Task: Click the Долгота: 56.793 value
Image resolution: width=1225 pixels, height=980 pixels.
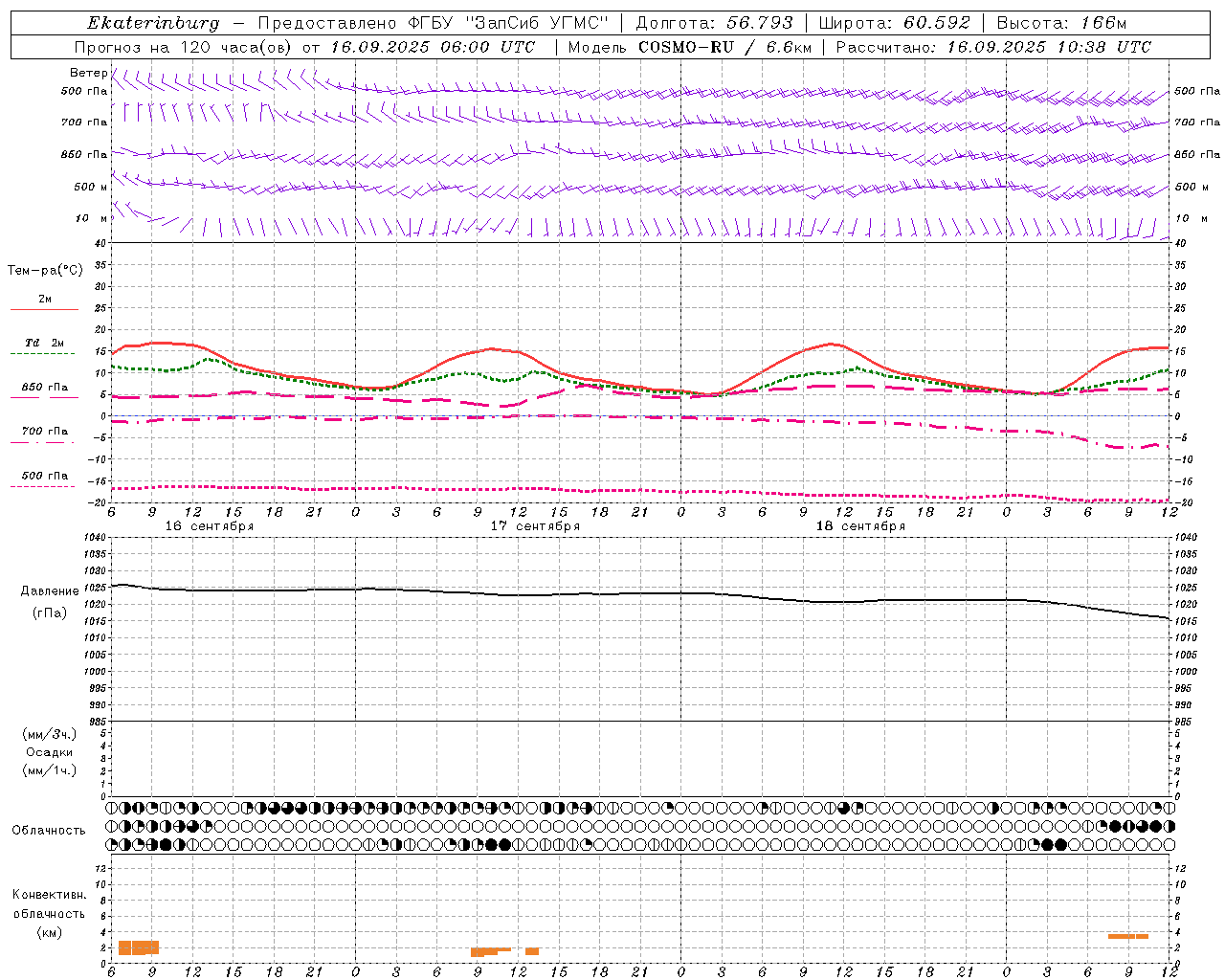Action: [714, 23]
